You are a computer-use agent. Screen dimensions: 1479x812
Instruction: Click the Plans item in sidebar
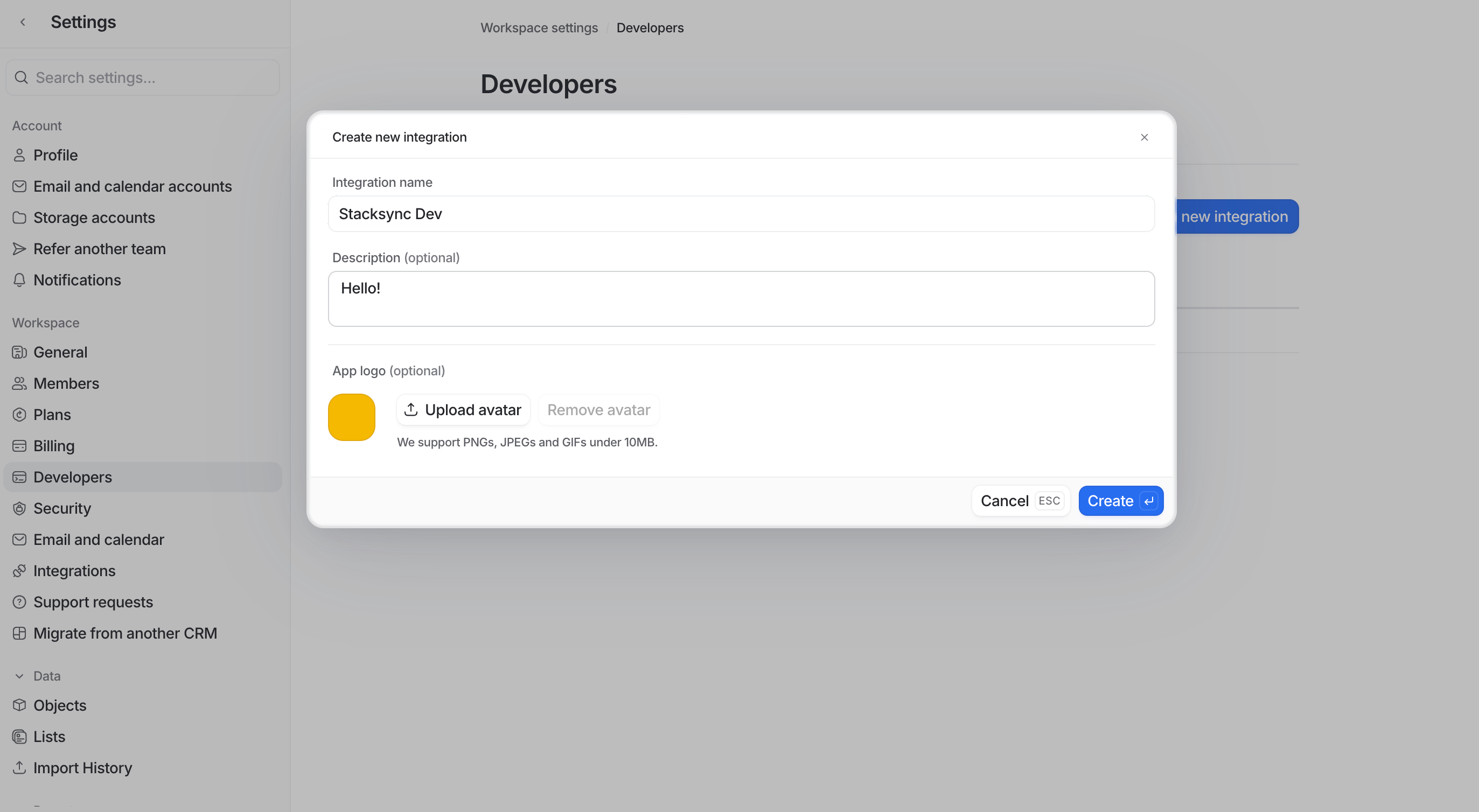[51, 414]
